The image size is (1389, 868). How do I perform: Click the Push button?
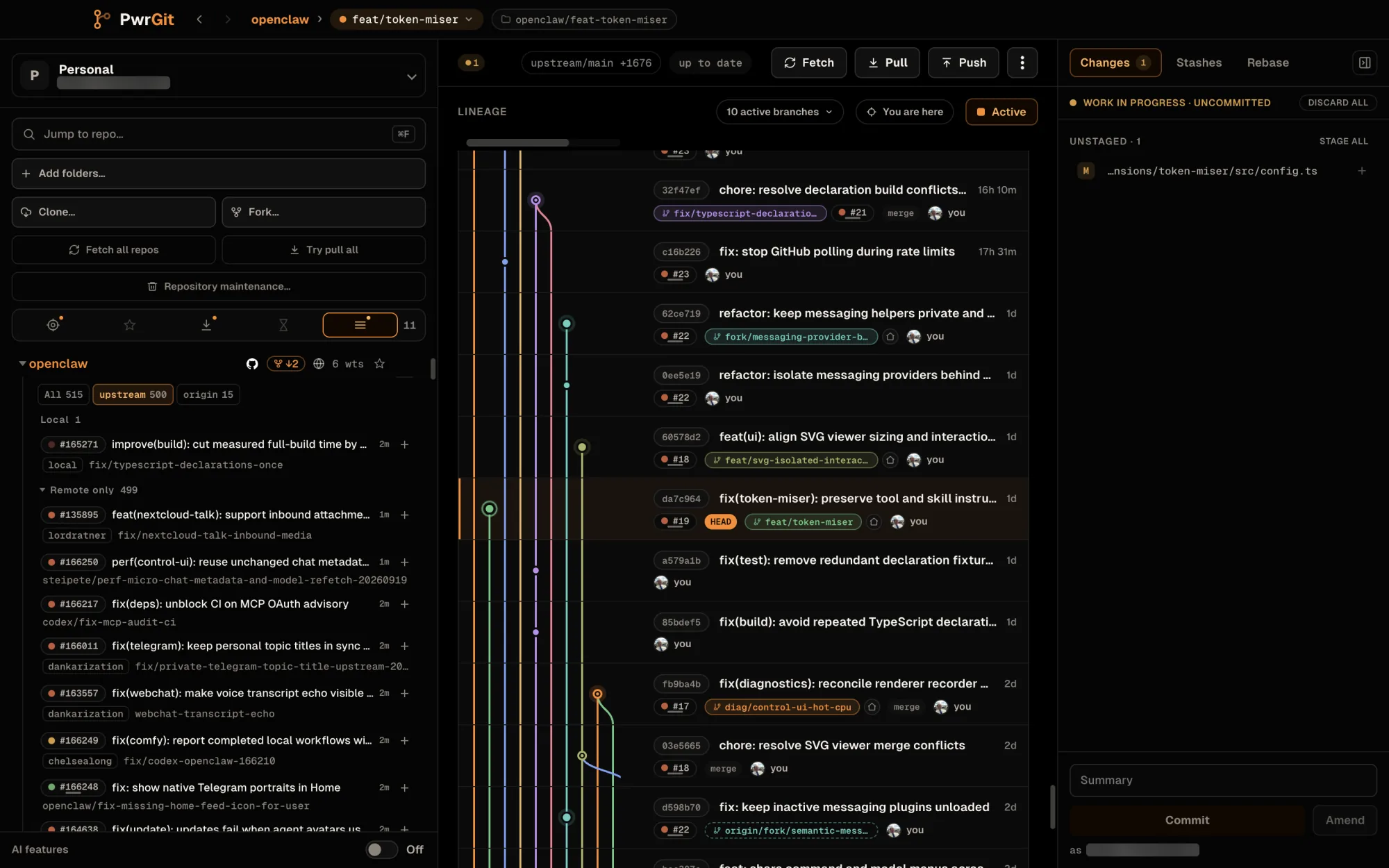[x=963, y=62]
